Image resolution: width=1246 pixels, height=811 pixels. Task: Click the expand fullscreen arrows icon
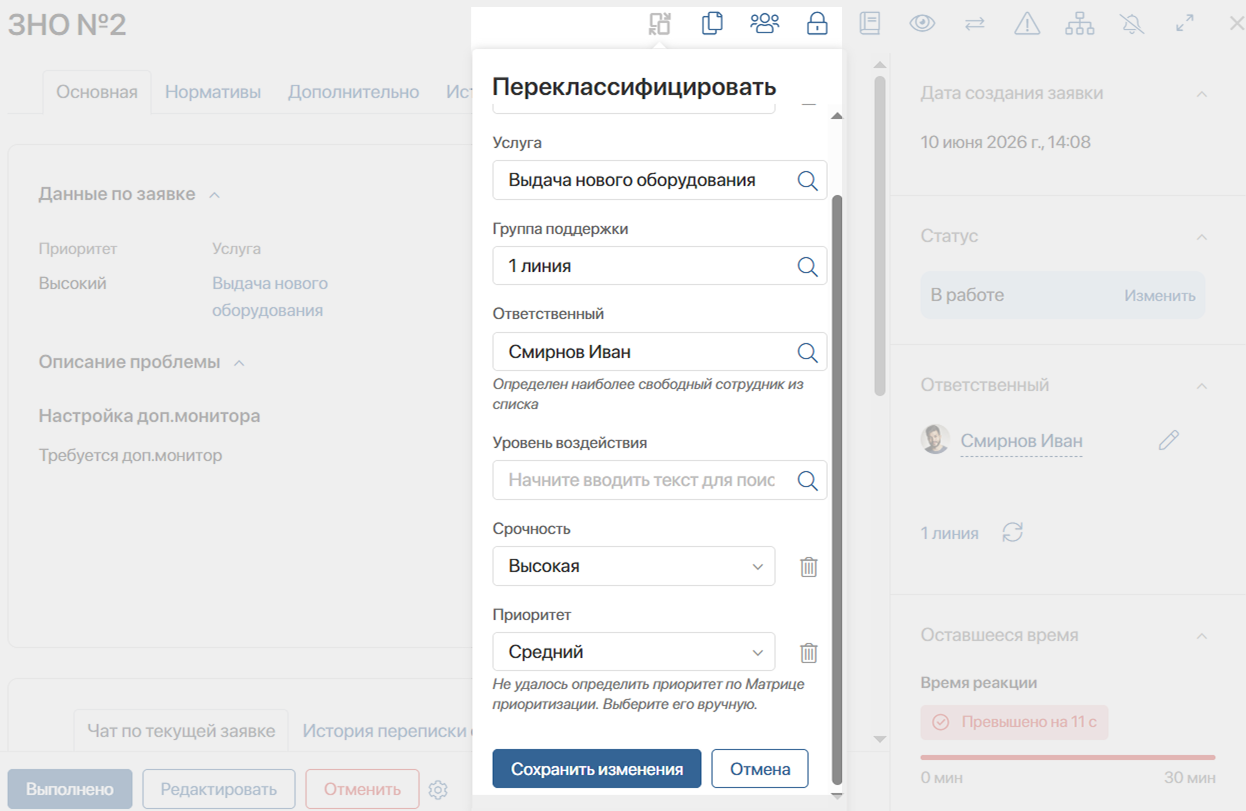point(1185,23)
